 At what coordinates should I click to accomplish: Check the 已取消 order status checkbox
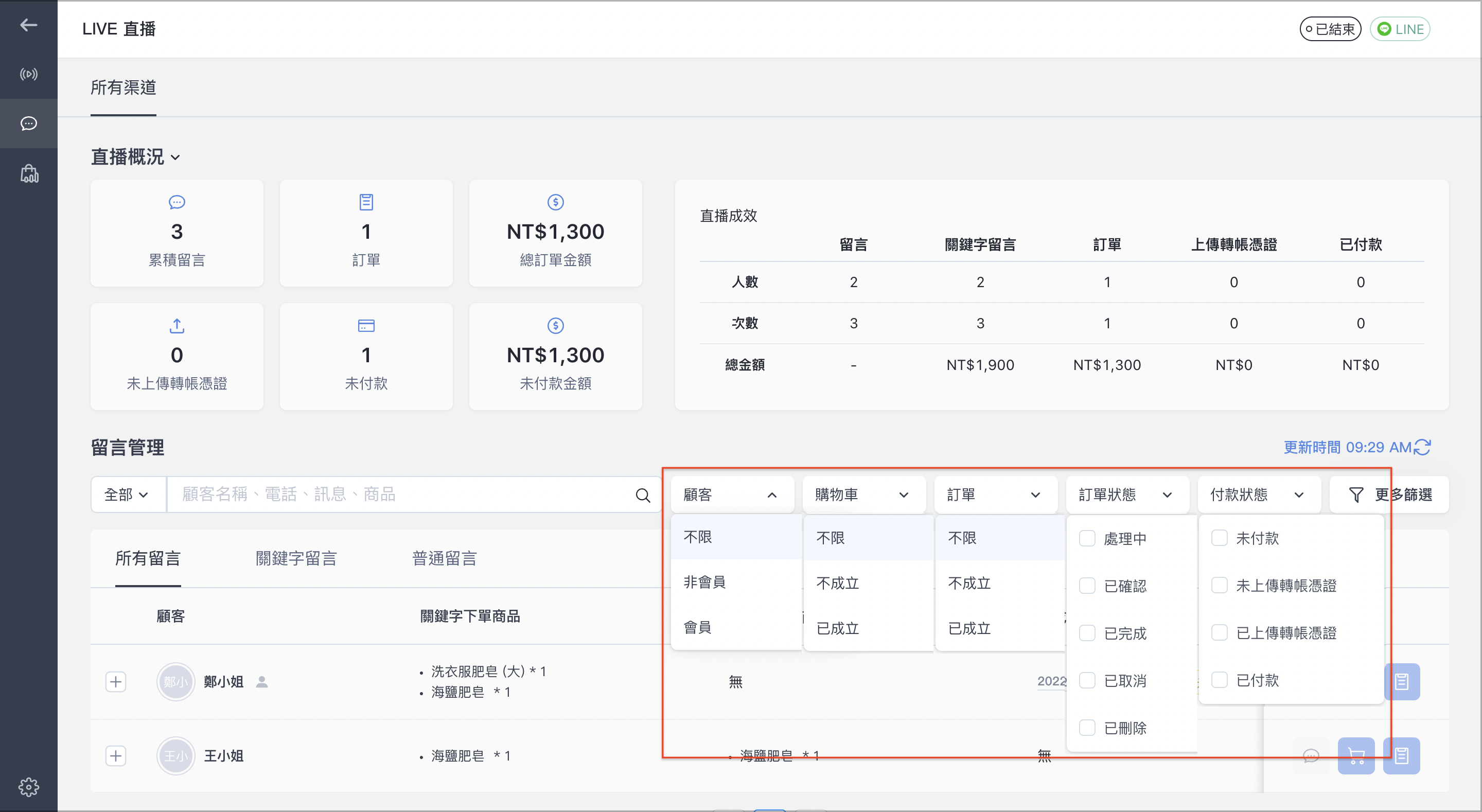tap(1087, 681)
